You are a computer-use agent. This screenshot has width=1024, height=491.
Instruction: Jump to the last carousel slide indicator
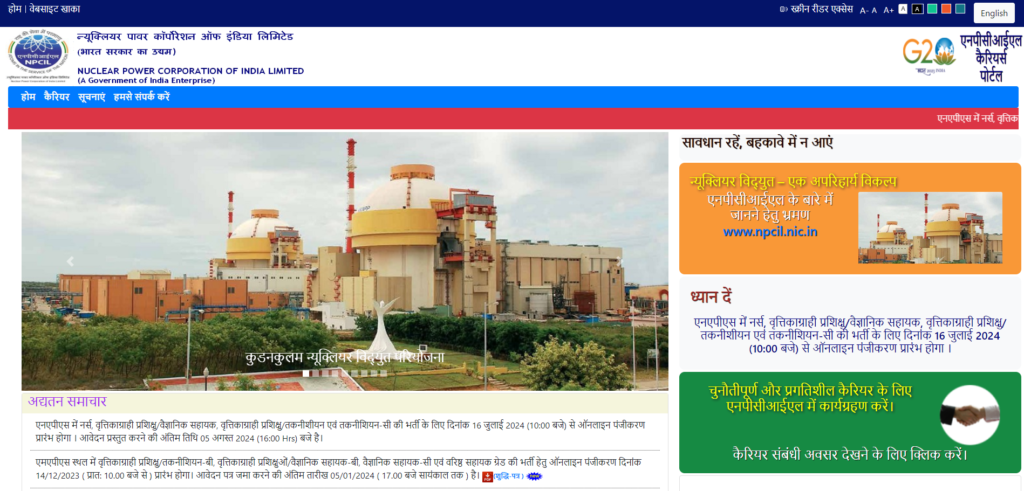pyautogui.click(x=384, y=373)
